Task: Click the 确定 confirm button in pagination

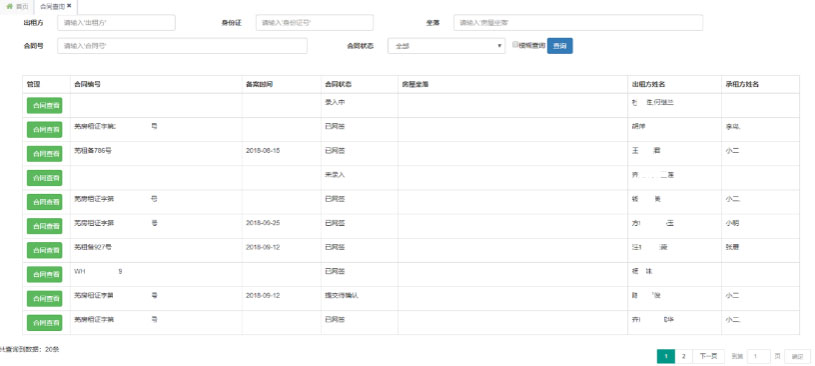Action: 797,356
